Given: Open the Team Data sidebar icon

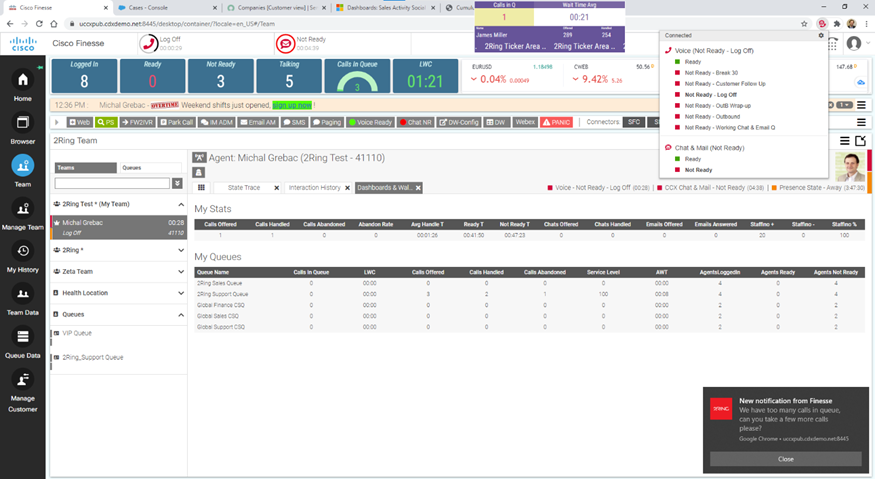Looking at the screenshot, I should coord(22,299).
